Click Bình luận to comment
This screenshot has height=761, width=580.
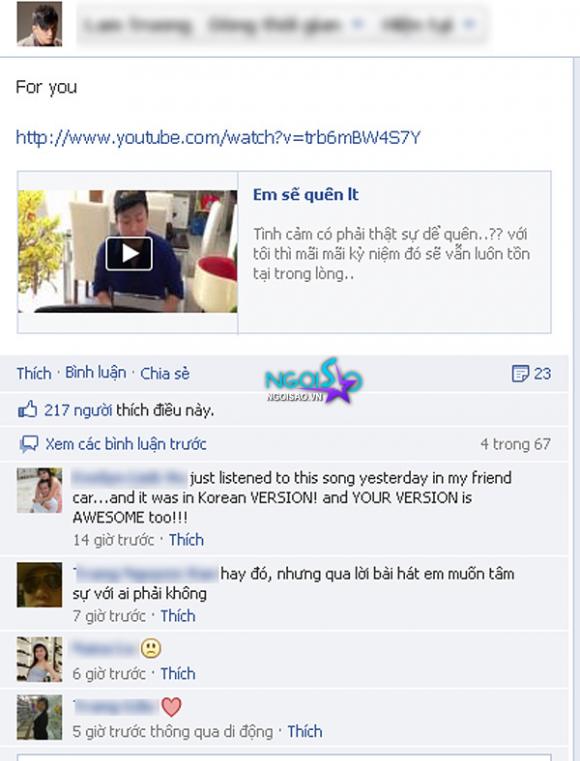(96, 373)
